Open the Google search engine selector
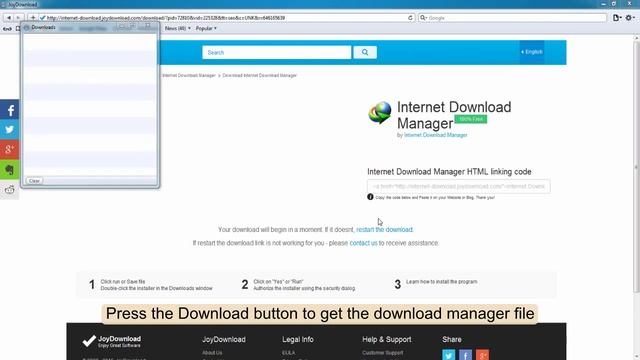Screen dimensions: 640x360 coord(424,18)
